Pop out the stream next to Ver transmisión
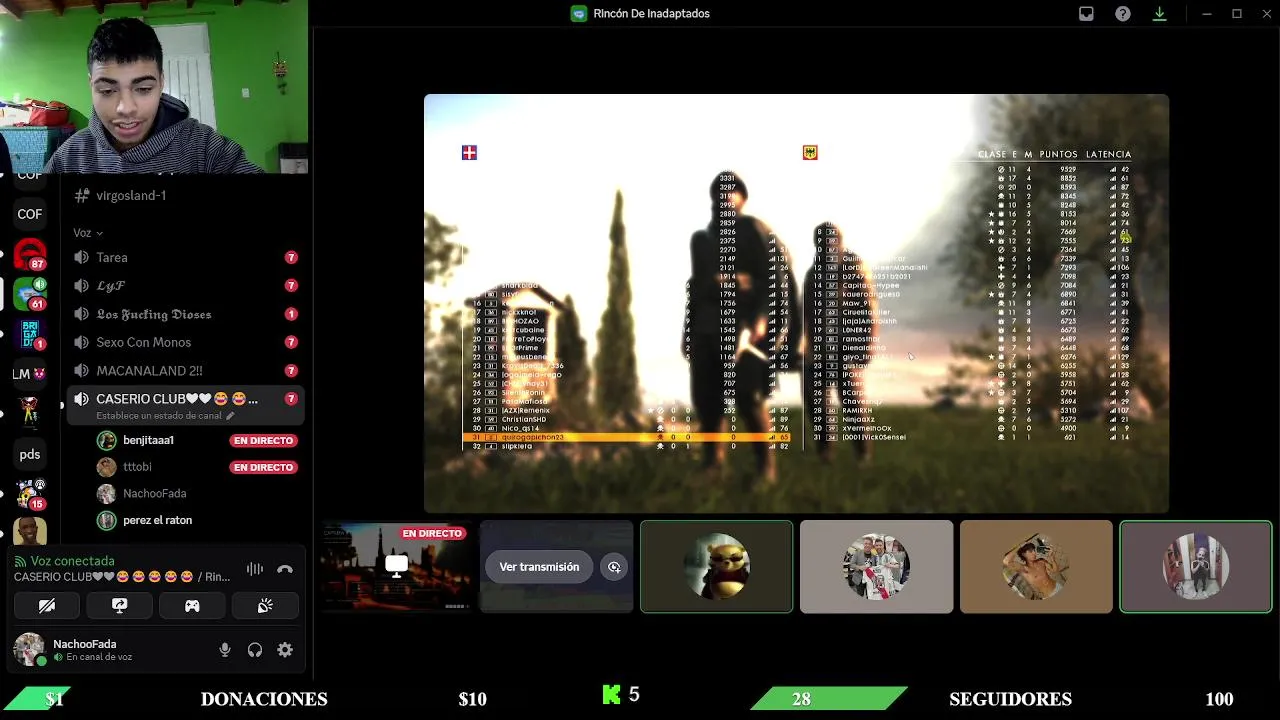The image size is (1280, 720). (x=614, y=567)
